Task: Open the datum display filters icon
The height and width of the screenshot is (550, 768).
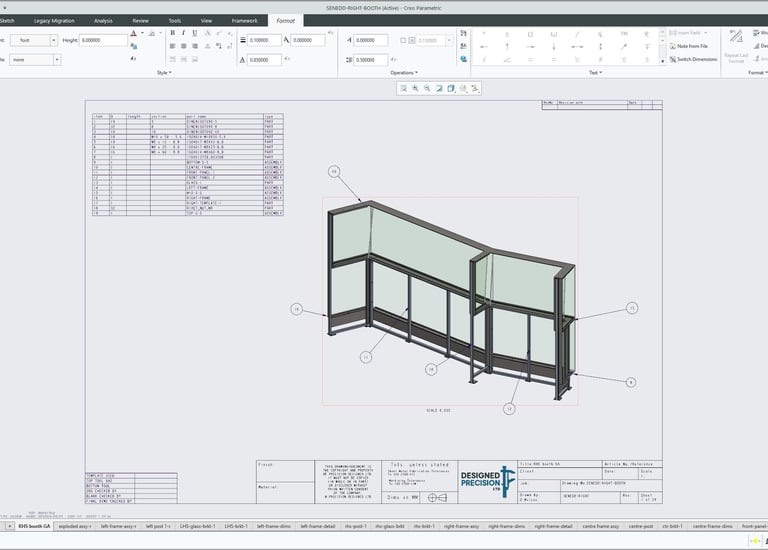Action: (x=475, y=88)
